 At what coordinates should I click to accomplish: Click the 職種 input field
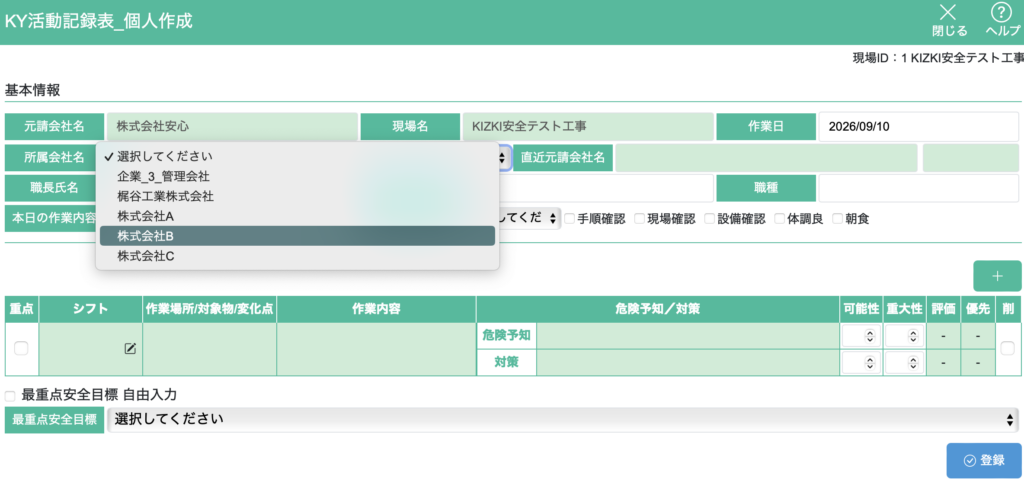coord(919,189)
